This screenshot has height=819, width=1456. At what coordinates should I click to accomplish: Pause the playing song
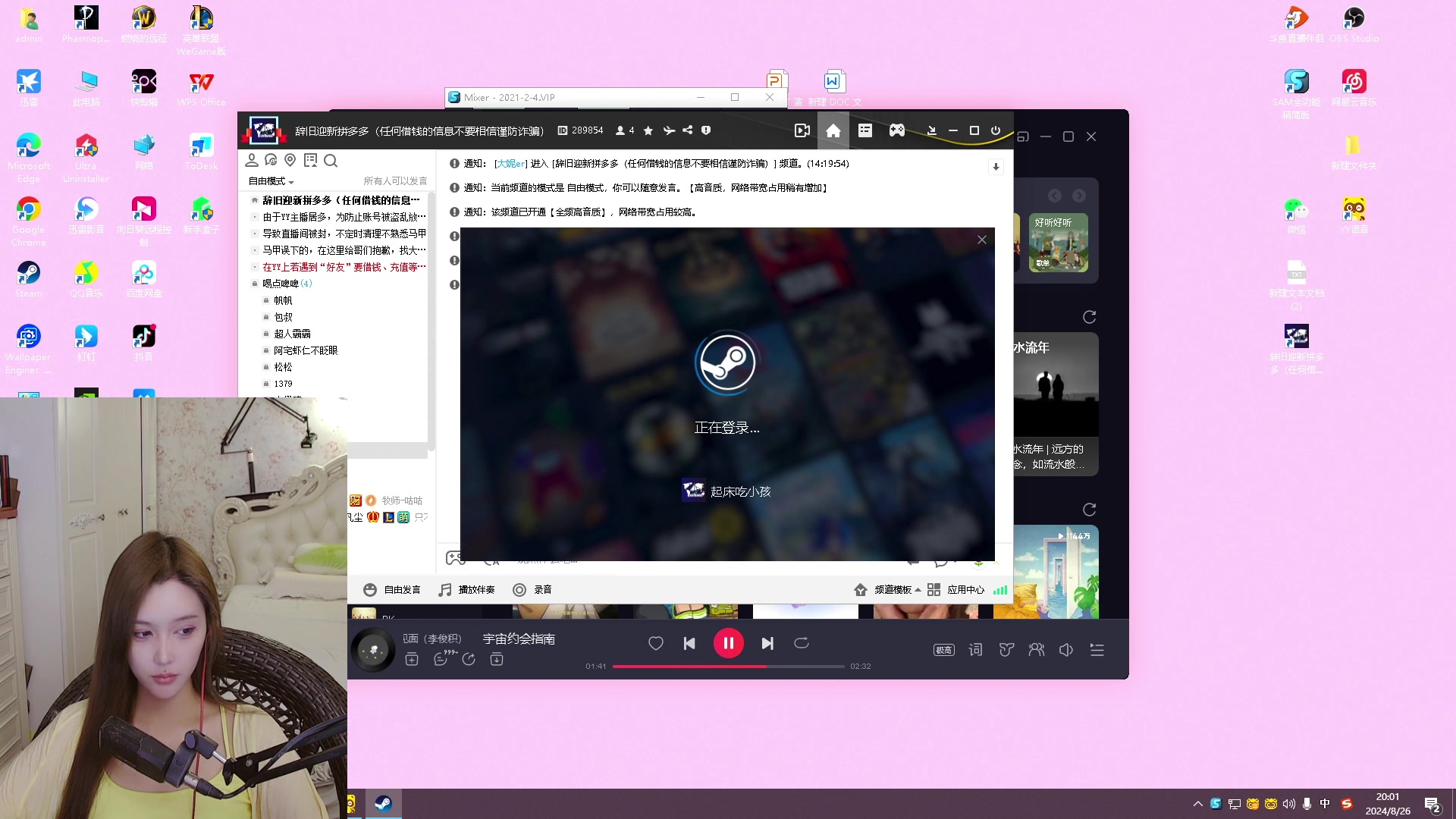pyautogui.click(x=728, y=643)
